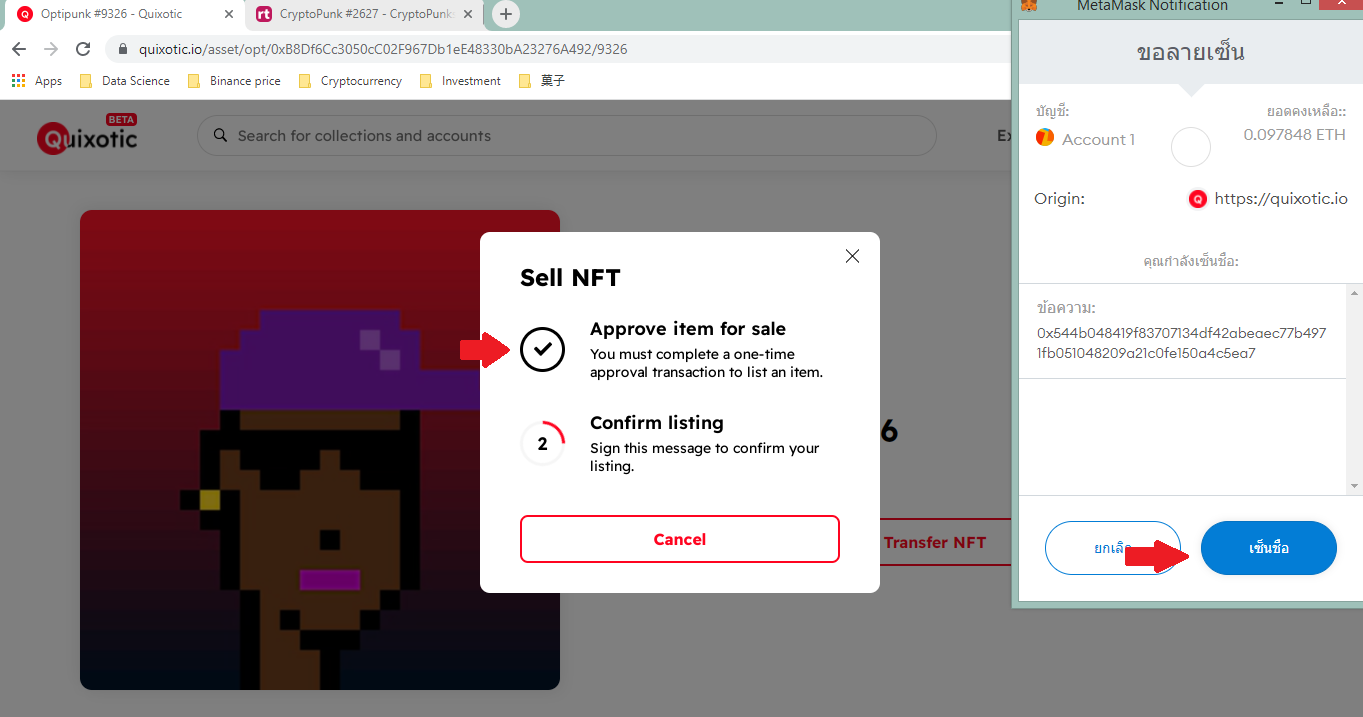Open the Cryptocurrency bookmark folder
This screenshot has height=717, width=1363.
tap(351, 81)
